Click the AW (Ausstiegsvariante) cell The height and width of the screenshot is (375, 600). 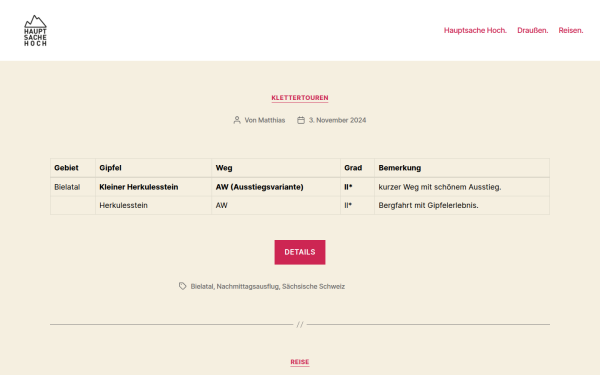[x=276, y=187]
